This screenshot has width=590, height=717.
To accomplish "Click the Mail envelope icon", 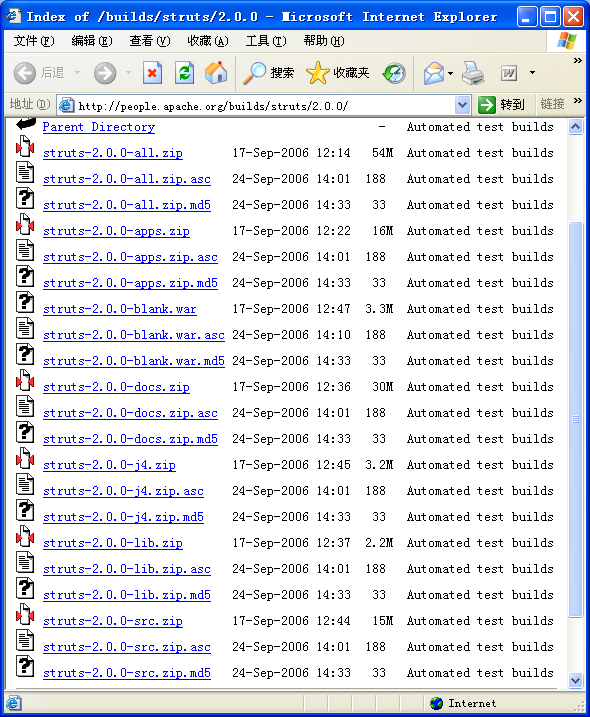I will click(x=434, y=73).
